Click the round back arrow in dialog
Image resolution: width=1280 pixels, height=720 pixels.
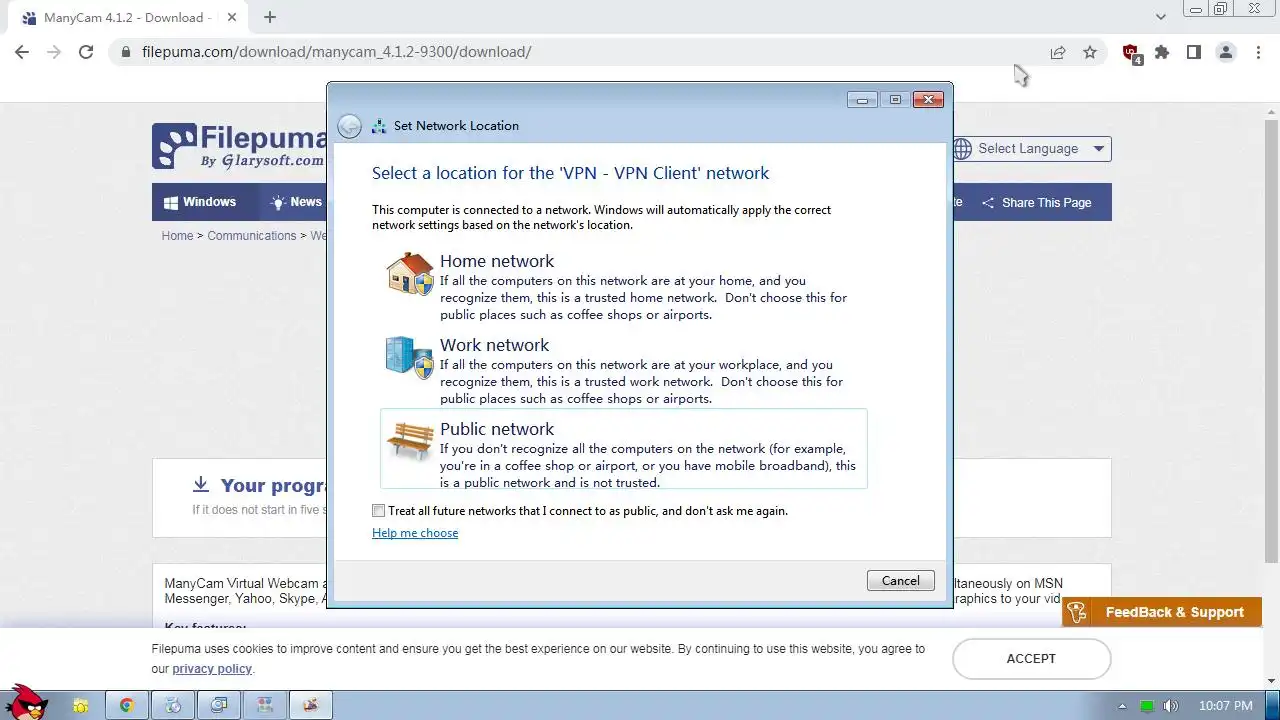(x=349, y=126)
